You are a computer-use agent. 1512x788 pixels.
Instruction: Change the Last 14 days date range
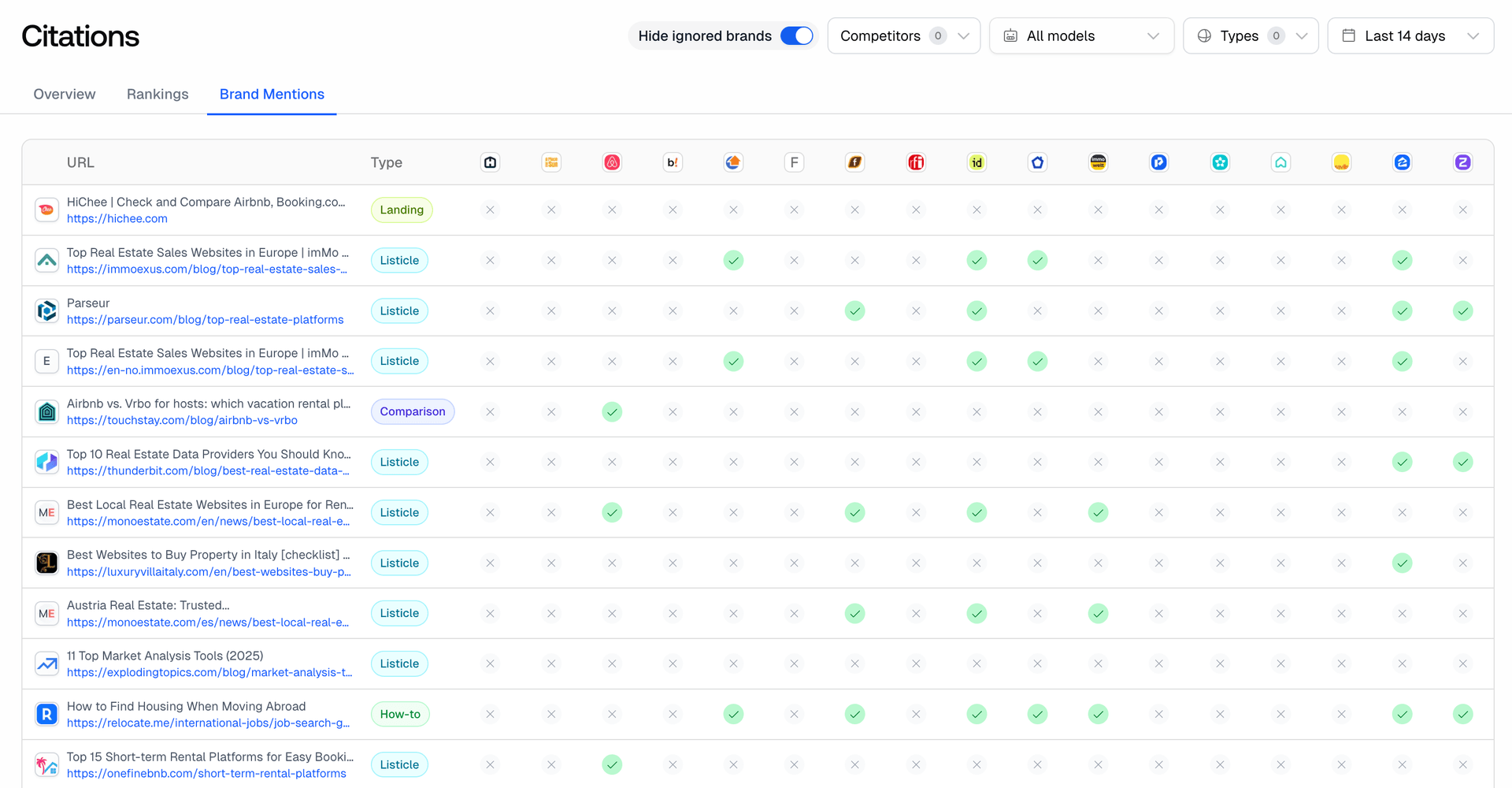point(1410,35)
